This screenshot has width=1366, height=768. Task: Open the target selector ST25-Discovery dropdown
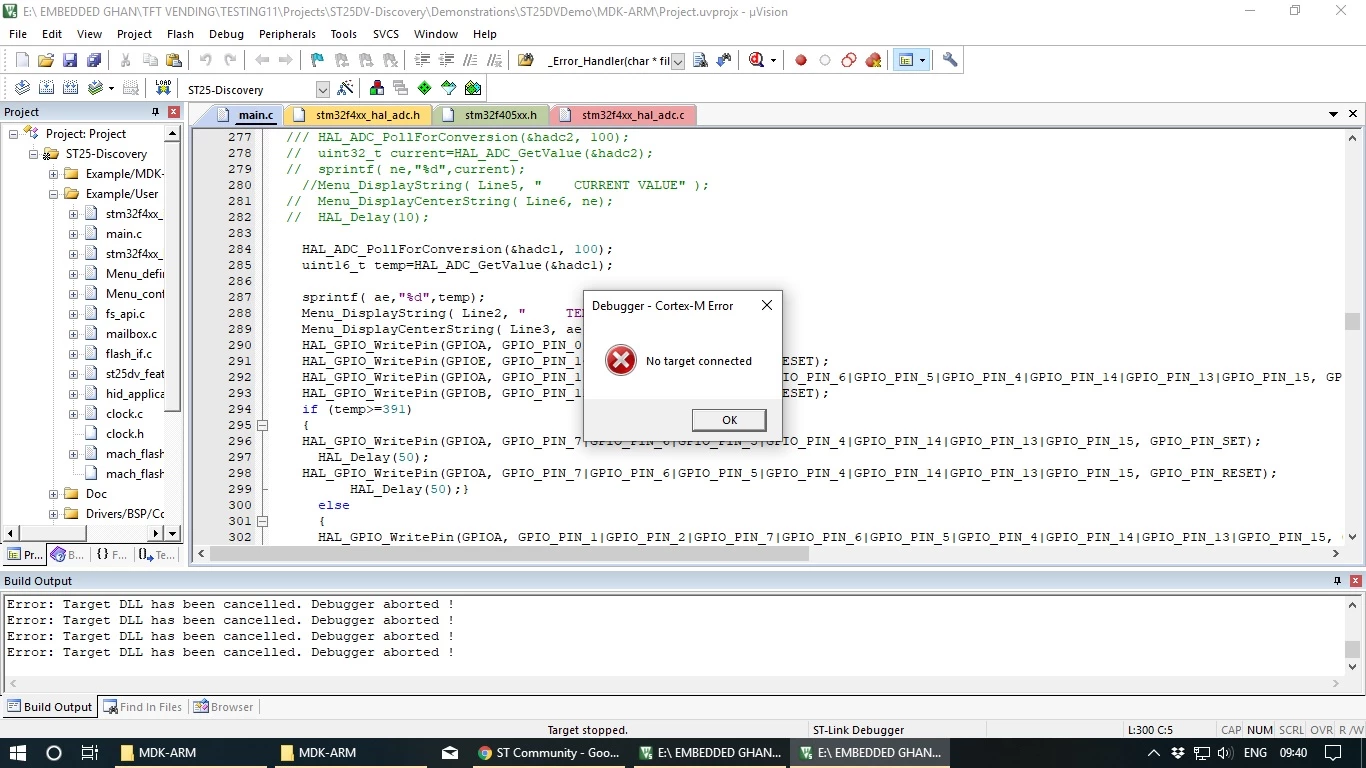pos(322,90)
